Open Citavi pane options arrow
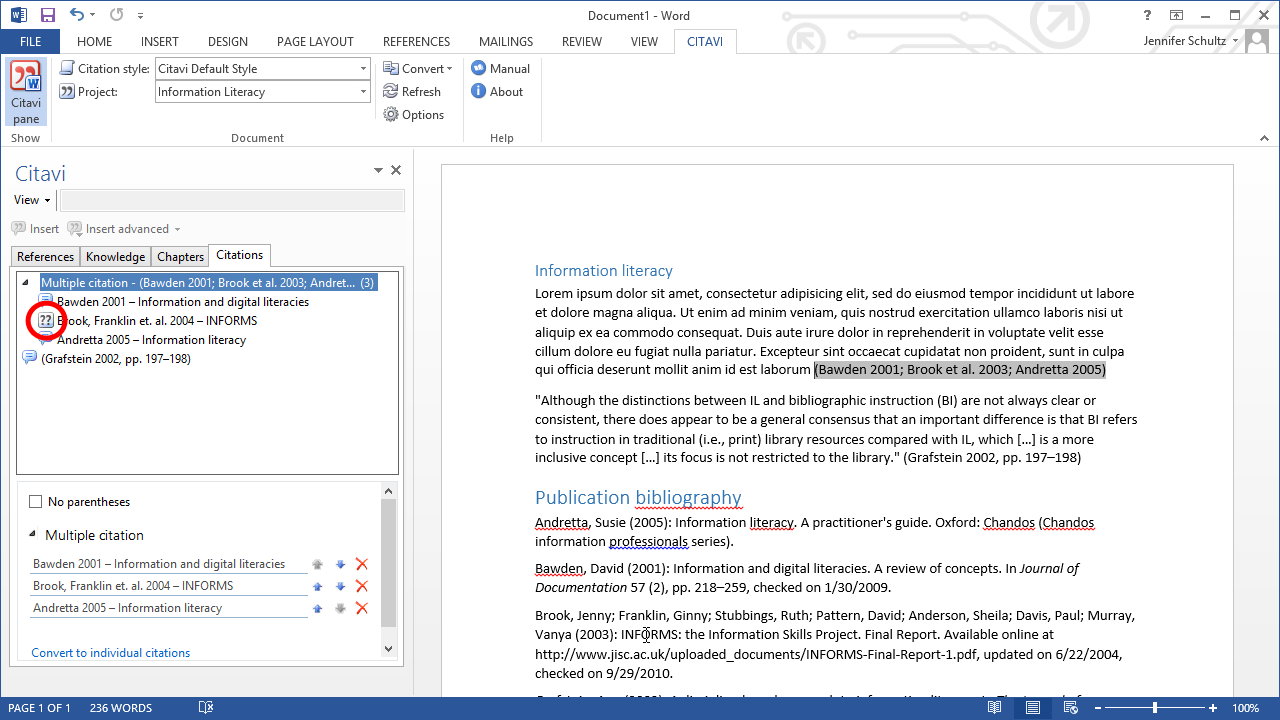Screen dimensions: 1280x720 (378, 171)
